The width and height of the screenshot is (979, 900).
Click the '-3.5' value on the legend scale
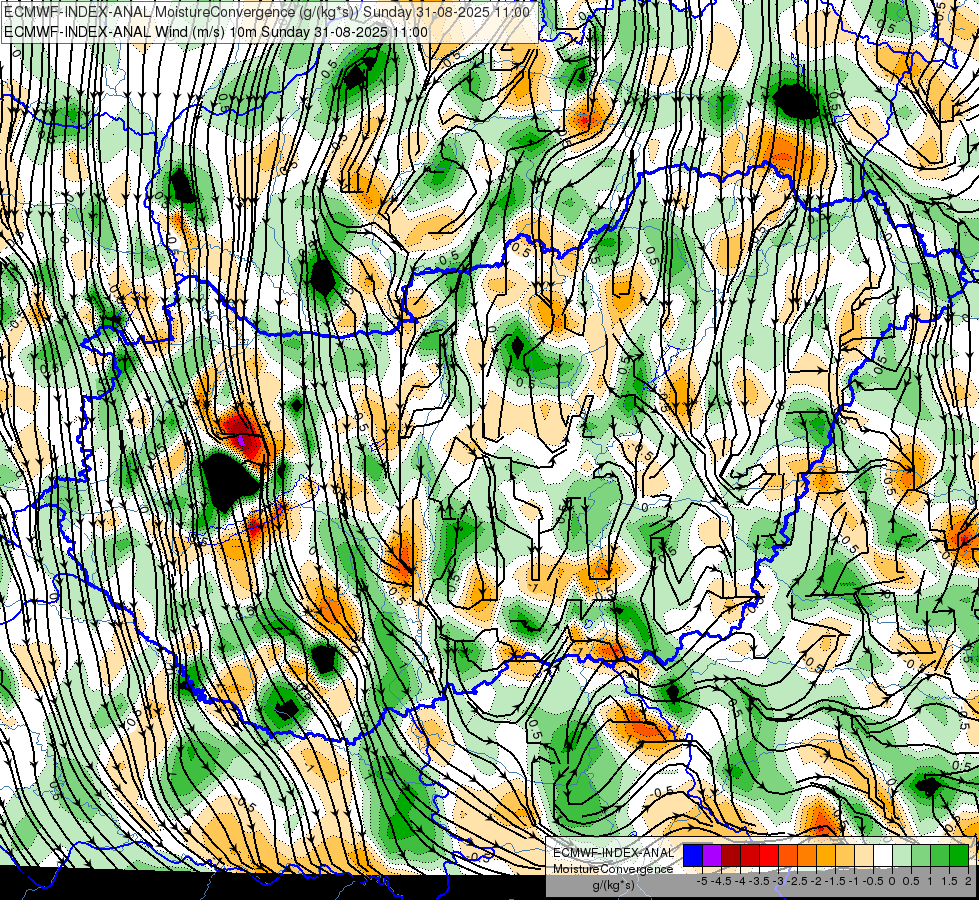[761, 881]
